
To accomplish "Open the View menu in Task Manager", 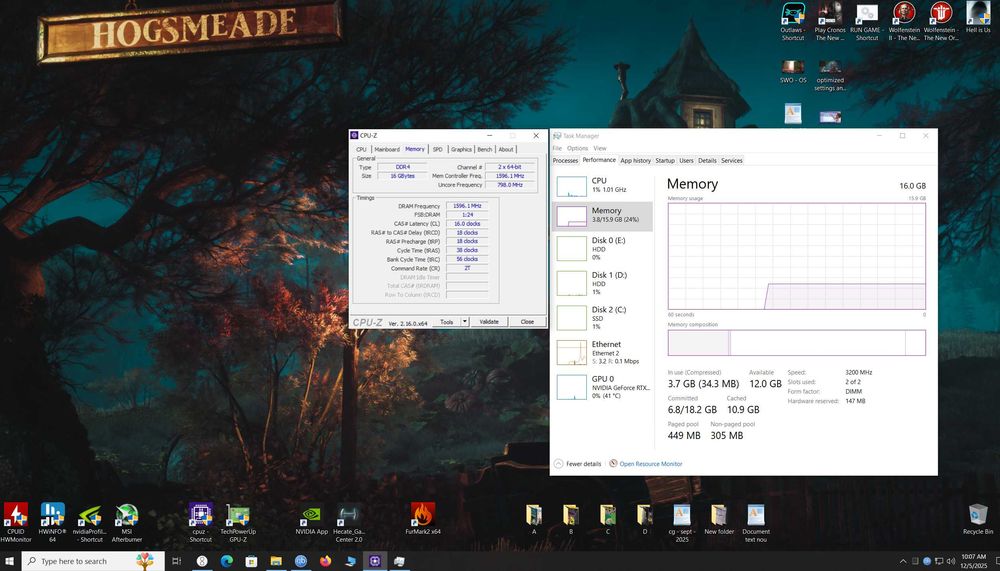I will tap(599, 149).
